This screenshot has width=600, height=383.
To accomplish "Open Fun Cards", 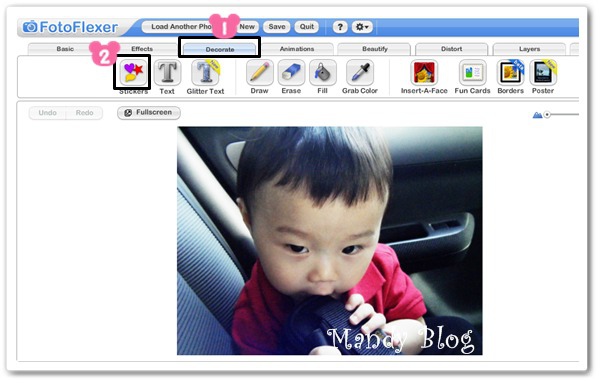I will coord(473,72).
